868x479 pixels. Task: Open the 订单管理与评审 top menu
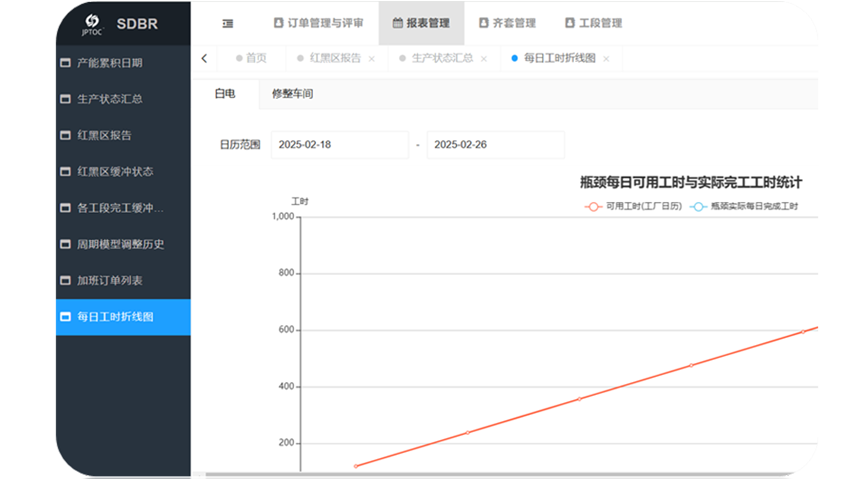pyautogui.click(x=319, y=23)
